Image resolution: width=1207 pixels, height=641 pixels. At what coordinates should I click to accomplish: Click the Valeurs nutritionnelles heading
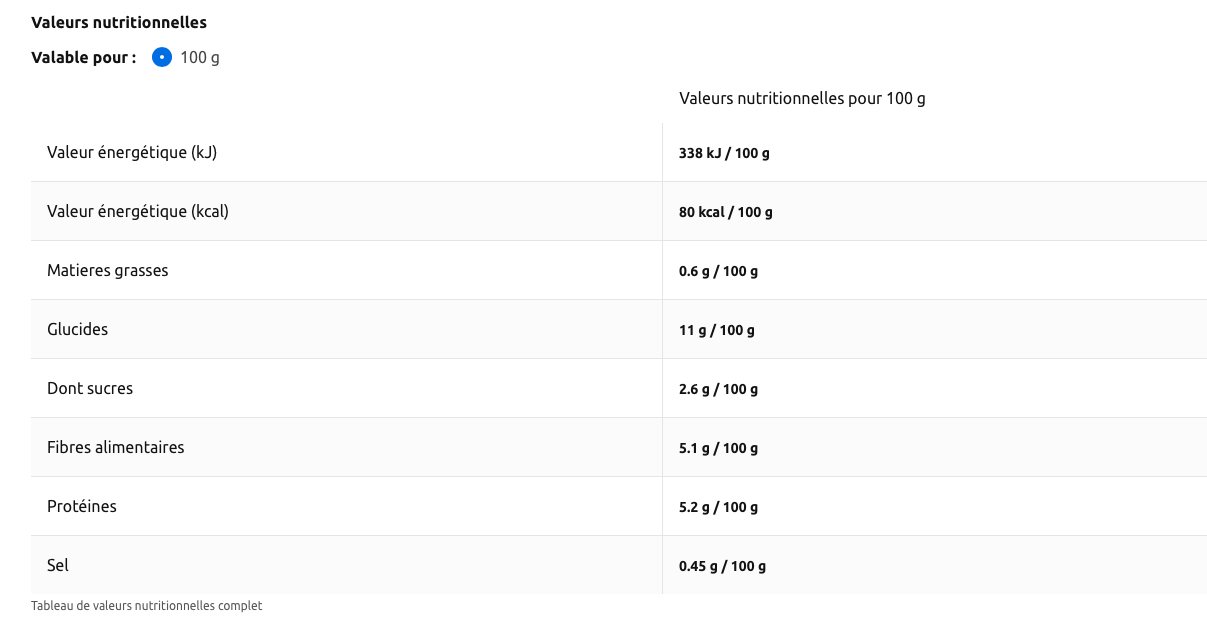click(119, 22)
